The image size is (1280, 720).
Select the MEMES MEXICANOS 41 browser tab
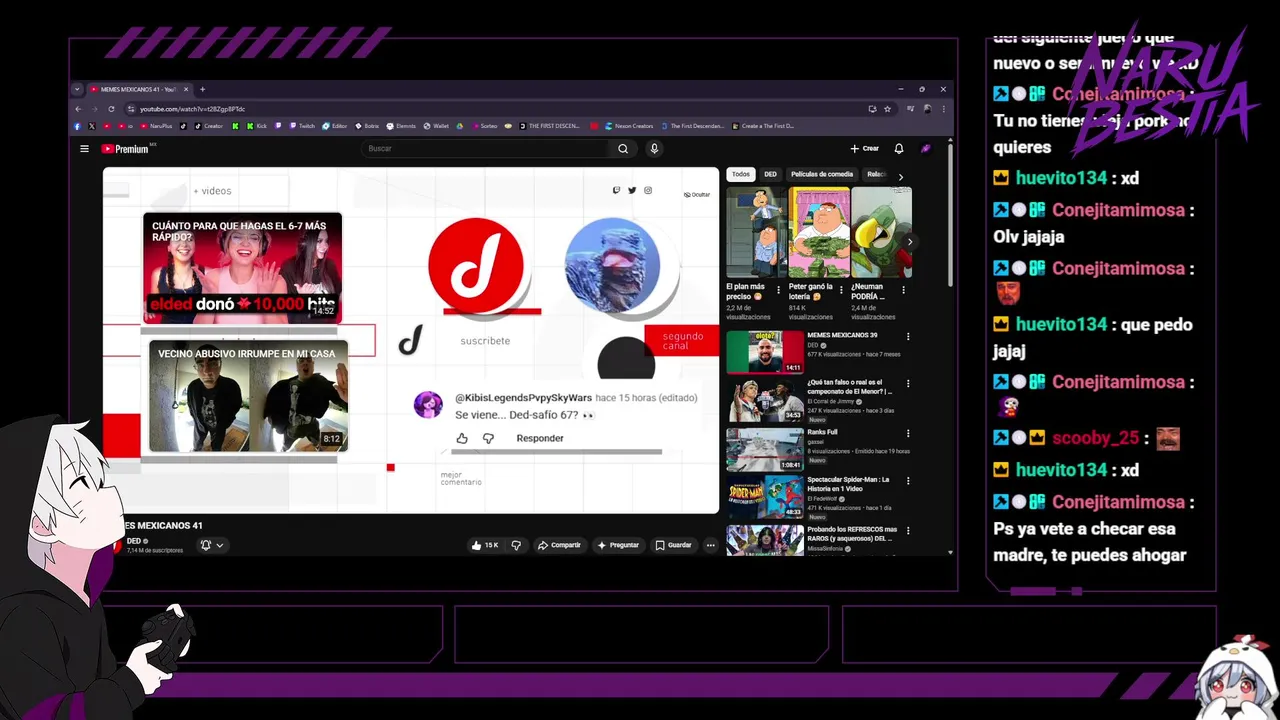(x=140, y=89)
